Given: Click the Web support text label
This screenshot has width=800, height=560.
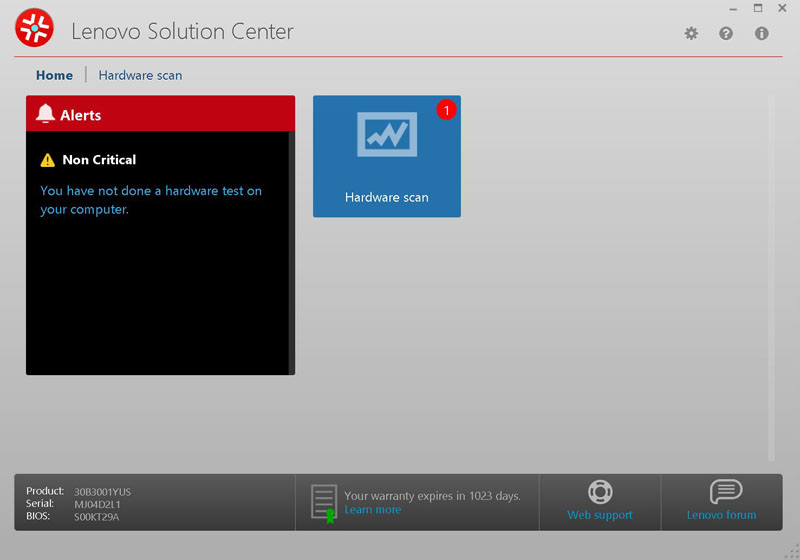Looking at the screenshot, I should pyautogui.click(x=600, y=515).
